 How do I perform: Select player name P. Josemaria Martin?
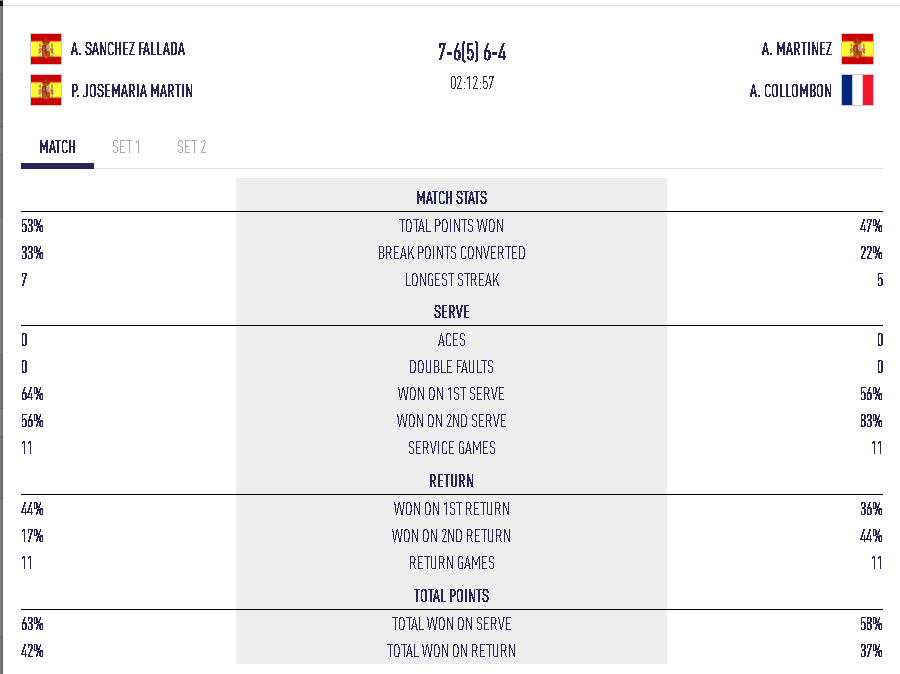(x=132, y=91)
